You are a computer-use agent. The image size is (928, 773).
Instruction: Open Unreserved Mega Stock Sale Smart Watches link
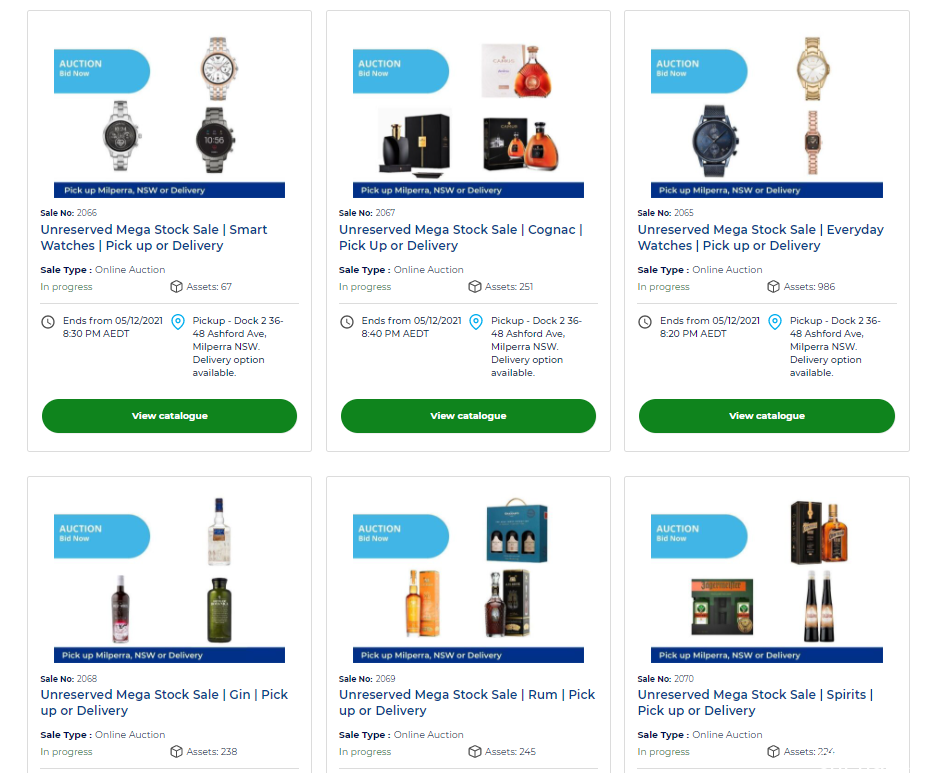click(154, 237)
